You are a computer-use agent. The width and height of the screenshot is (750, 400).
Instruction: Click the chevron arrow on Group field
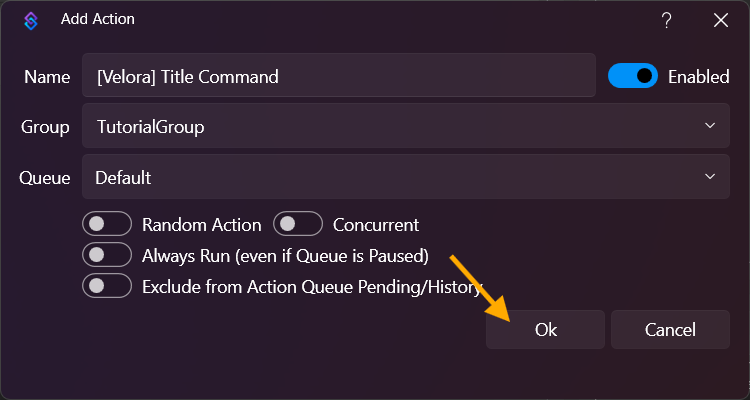tap(710, 126)
